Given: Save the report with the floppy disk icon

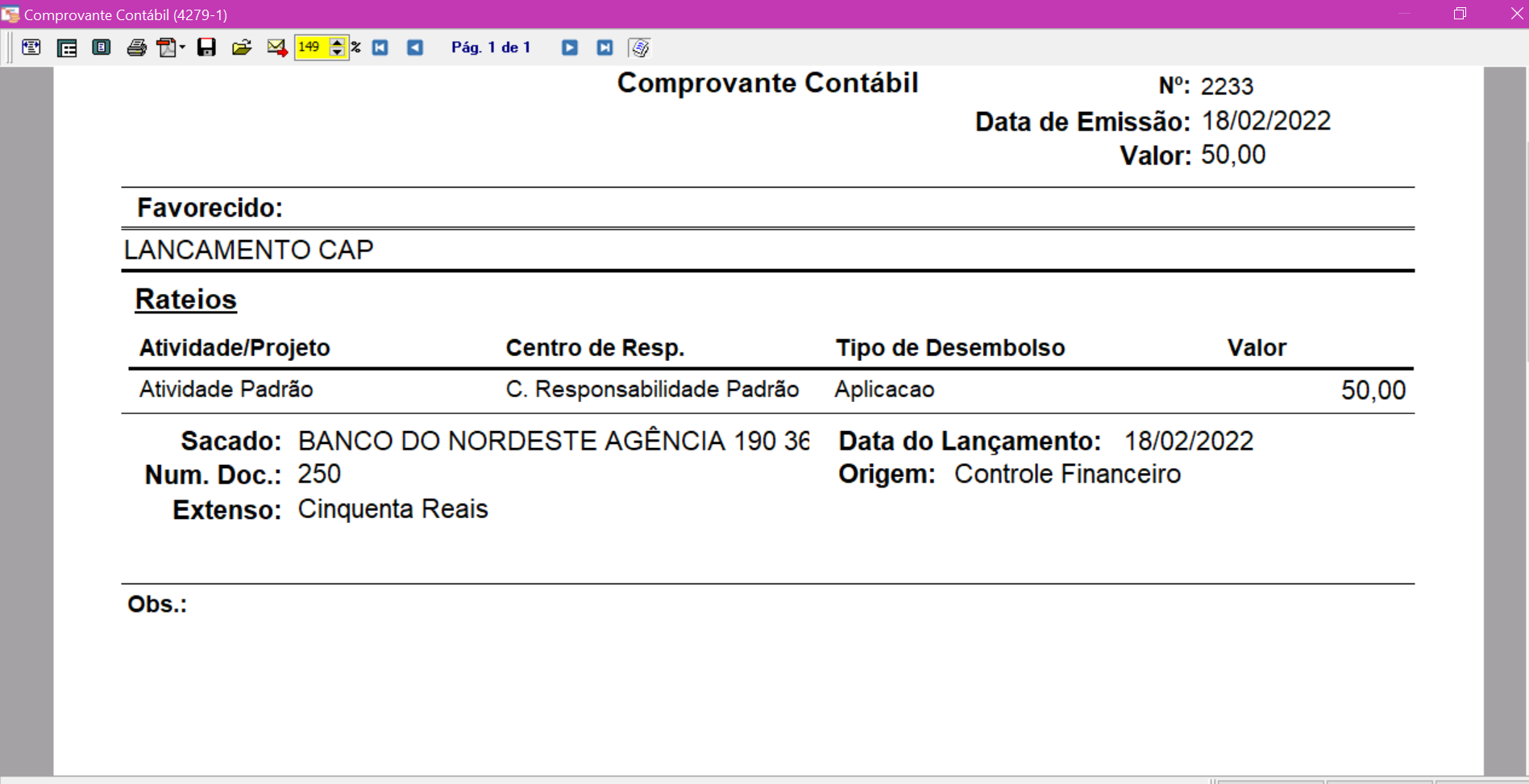Looking at the screenshot, I should pyautogui.click(x=206, y=48).
